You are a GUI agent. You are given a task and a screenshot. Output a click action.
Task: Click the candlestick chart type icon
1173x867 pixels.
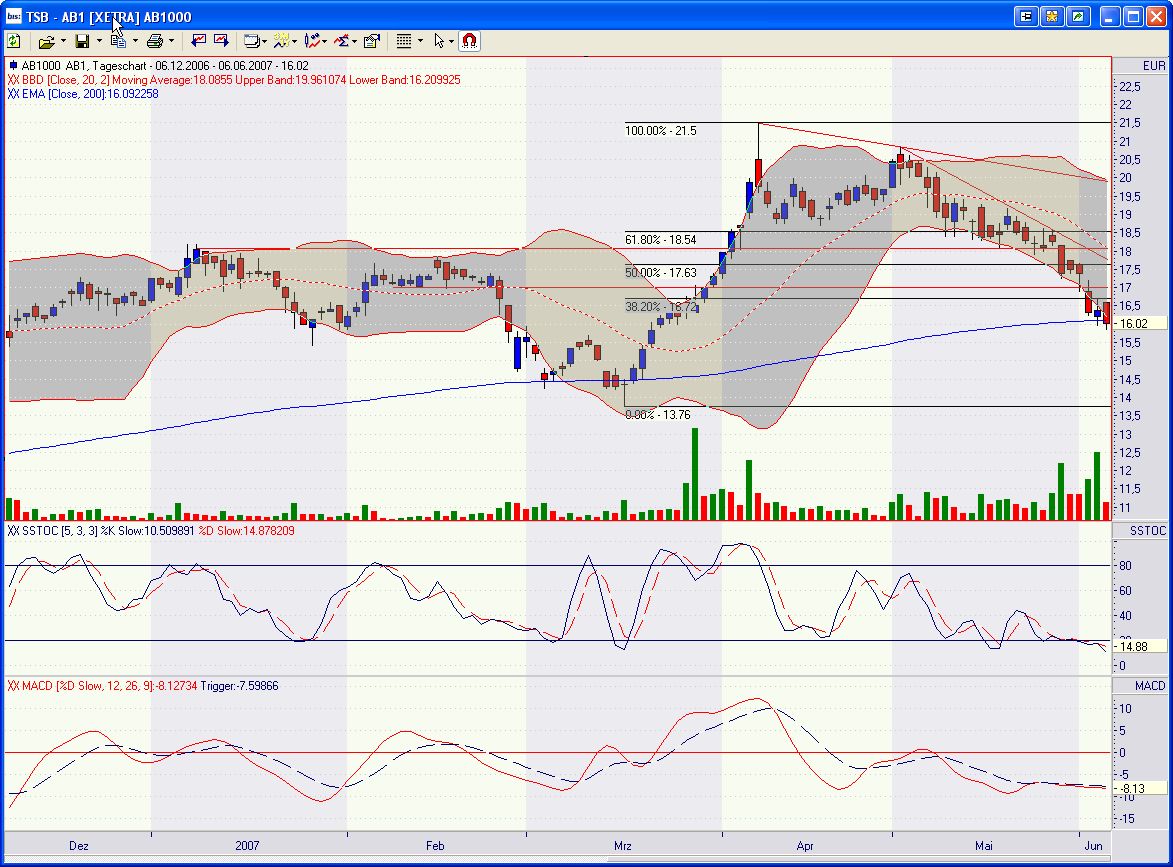(312, 41)
